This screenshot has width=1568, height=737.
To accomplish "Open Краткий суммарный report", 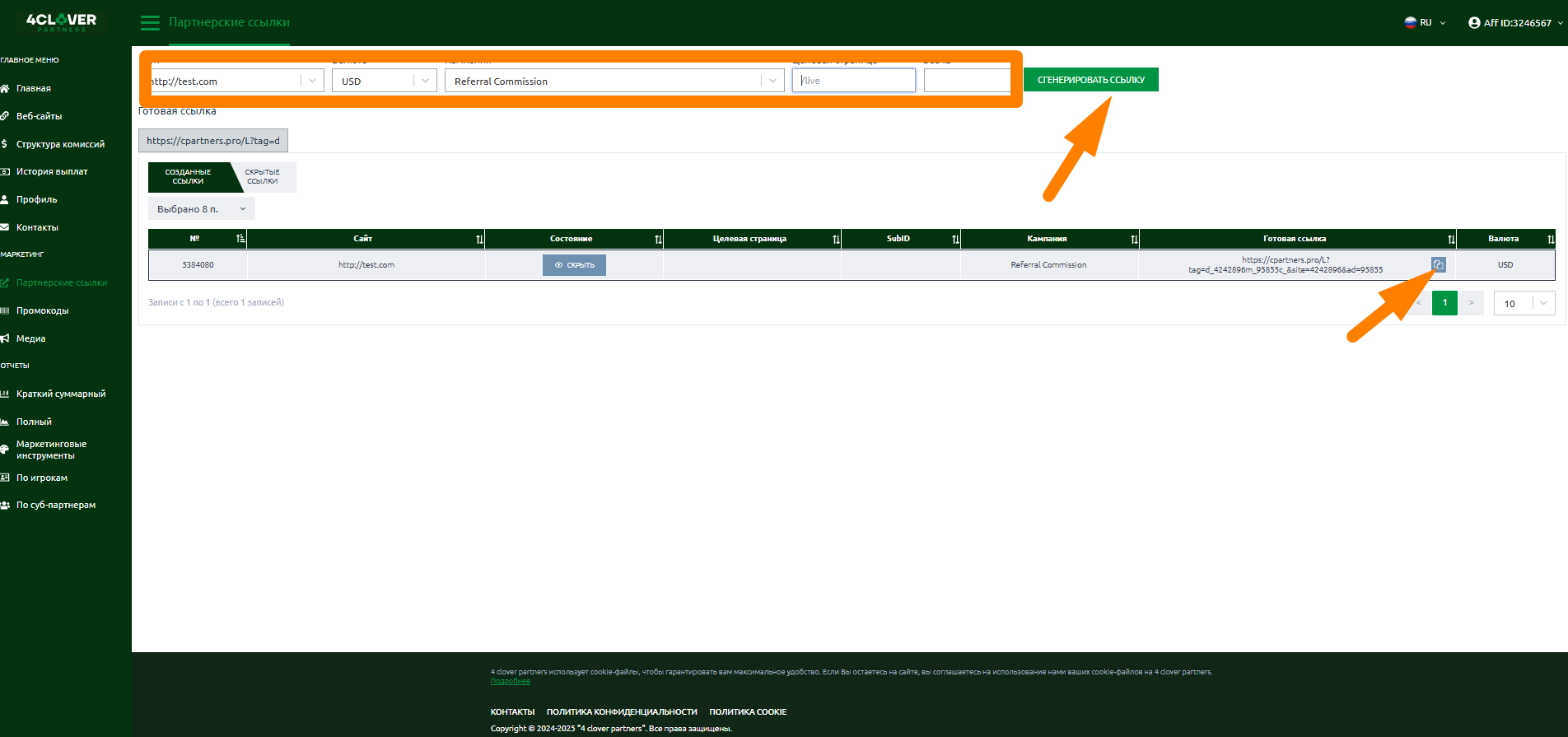I will pyautogui.click(x=60, y=394).
